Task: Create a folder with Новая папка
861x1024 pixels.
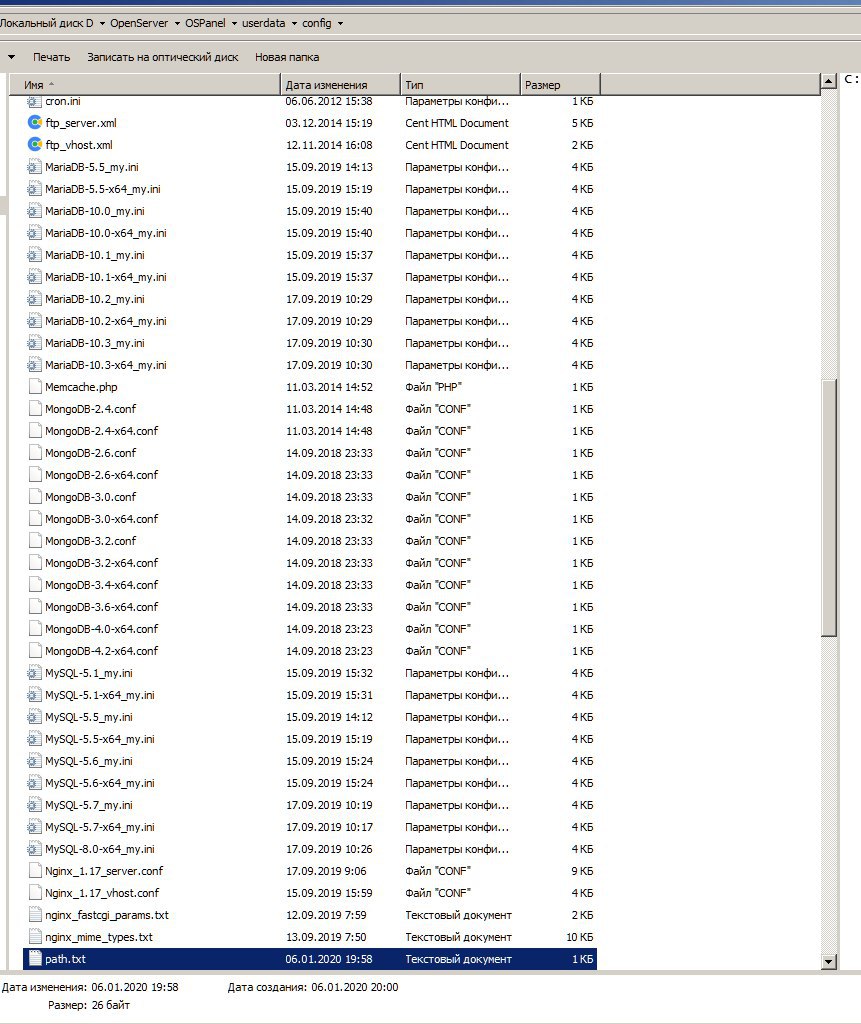Action: click(x=287, y=57)
